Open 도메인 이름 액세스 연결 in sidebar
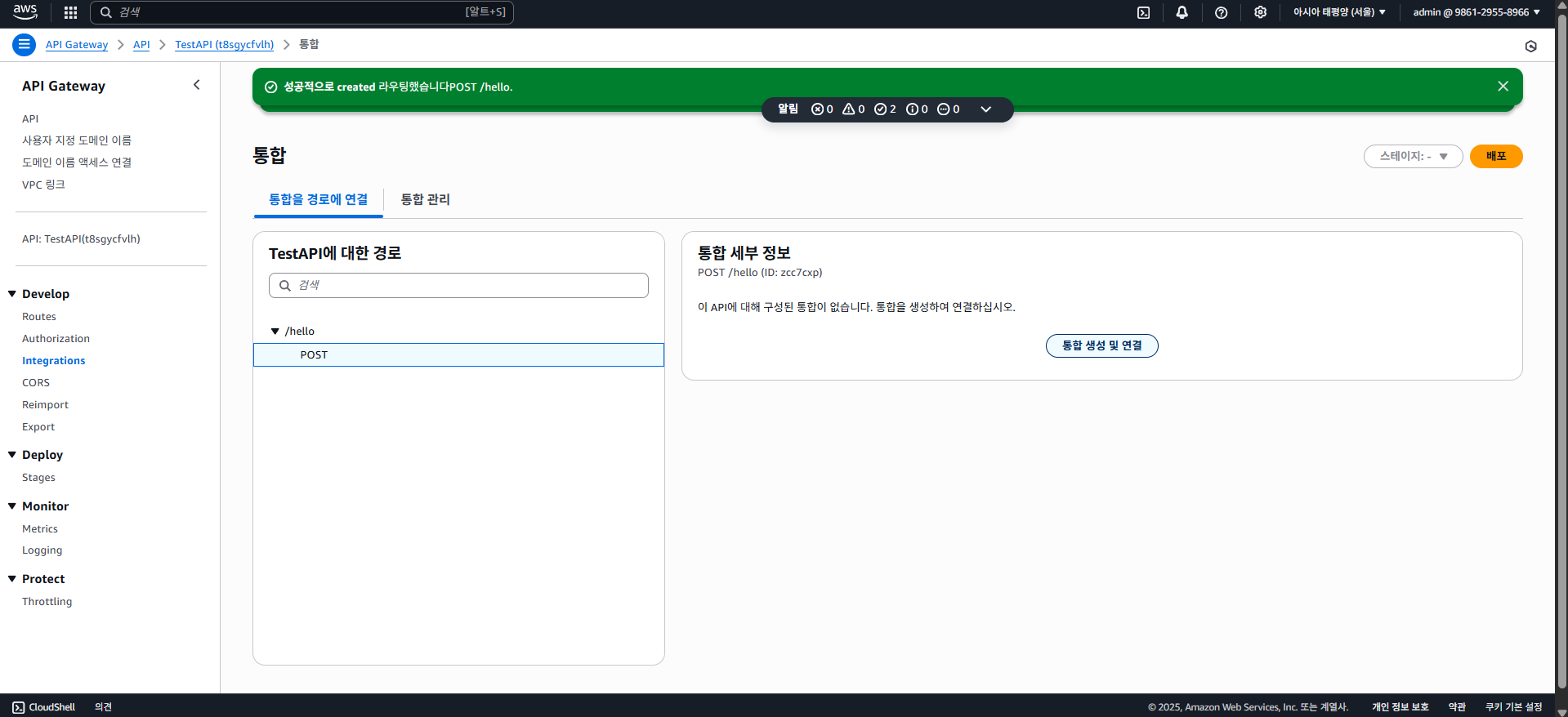Image resolution: width=1568 pixels, height=717 pixels. pos(77,163)
